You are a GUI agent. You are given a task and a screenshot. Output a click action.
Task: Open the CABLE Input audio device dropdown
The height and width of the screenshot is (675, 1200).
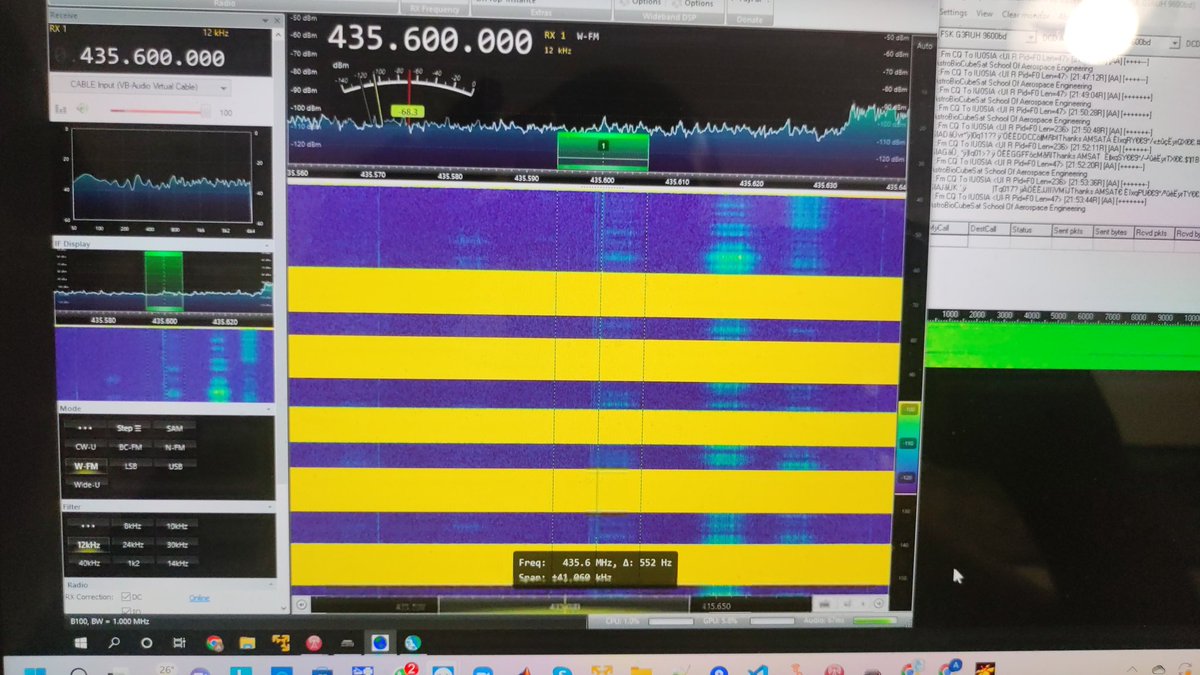(162, 86)
